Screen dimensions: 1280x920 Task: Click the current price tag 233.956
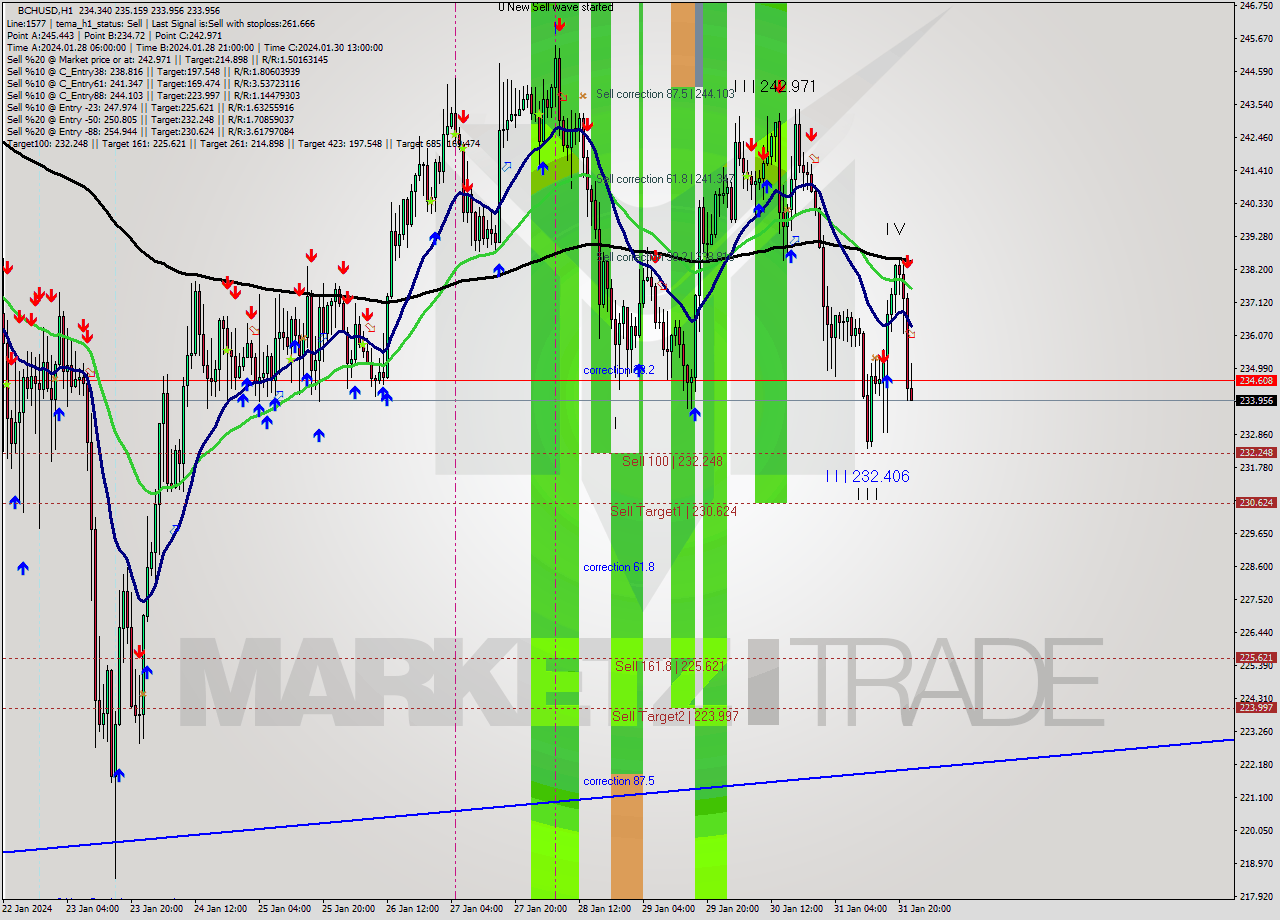pos(1256,401)
